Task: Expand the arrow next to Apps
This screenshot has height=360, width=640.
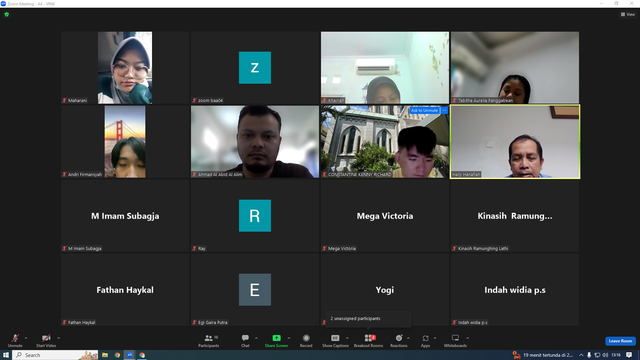Action: tap(435, 338)
